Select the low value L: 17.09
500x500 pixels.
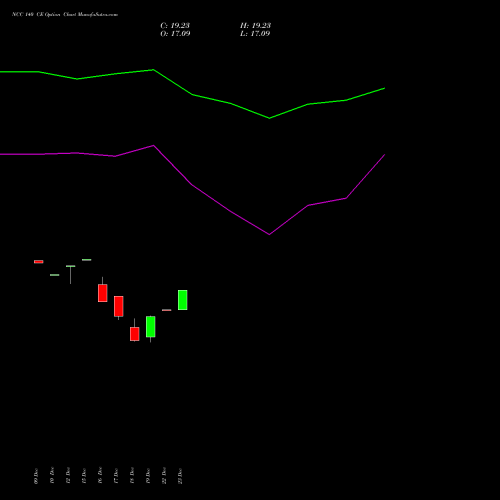[255, 34]
